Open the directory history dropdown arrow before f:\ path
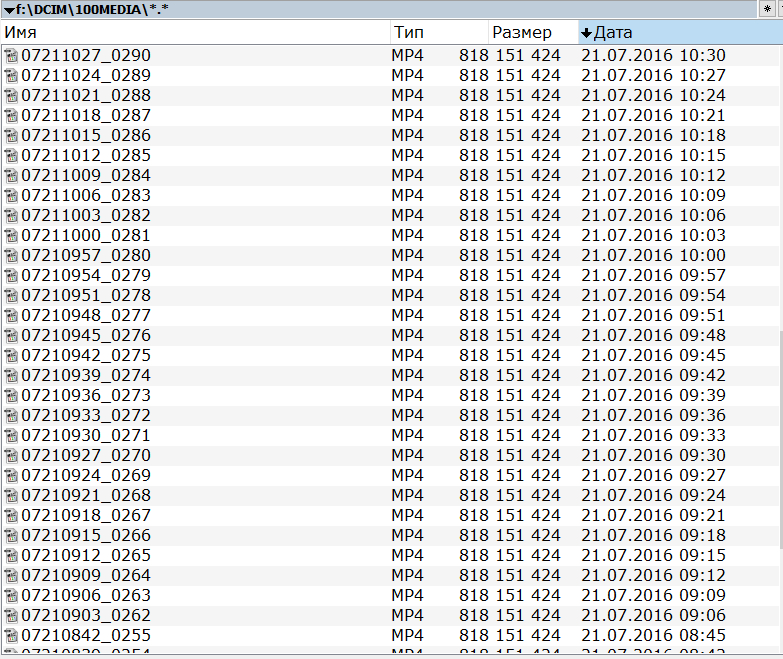Viewport: 783px width, 659px height. 8,9
